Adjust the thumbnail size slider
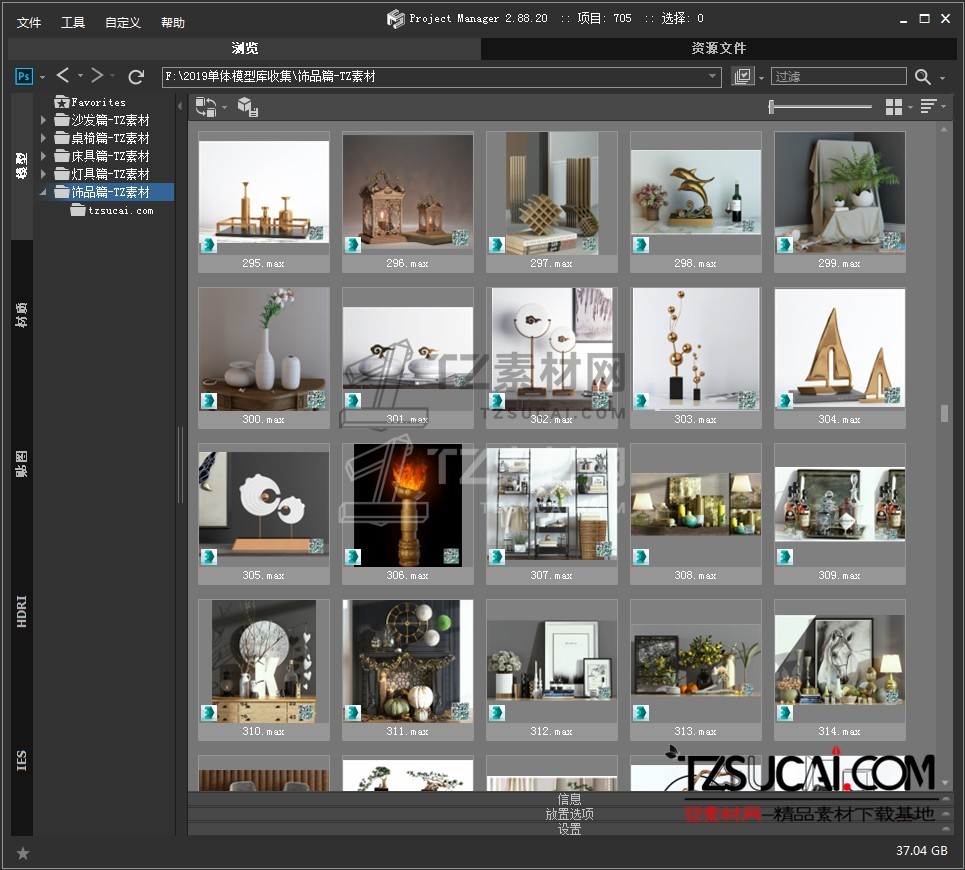This screenshot has width=965, height=870. click(x=772, y=107)
